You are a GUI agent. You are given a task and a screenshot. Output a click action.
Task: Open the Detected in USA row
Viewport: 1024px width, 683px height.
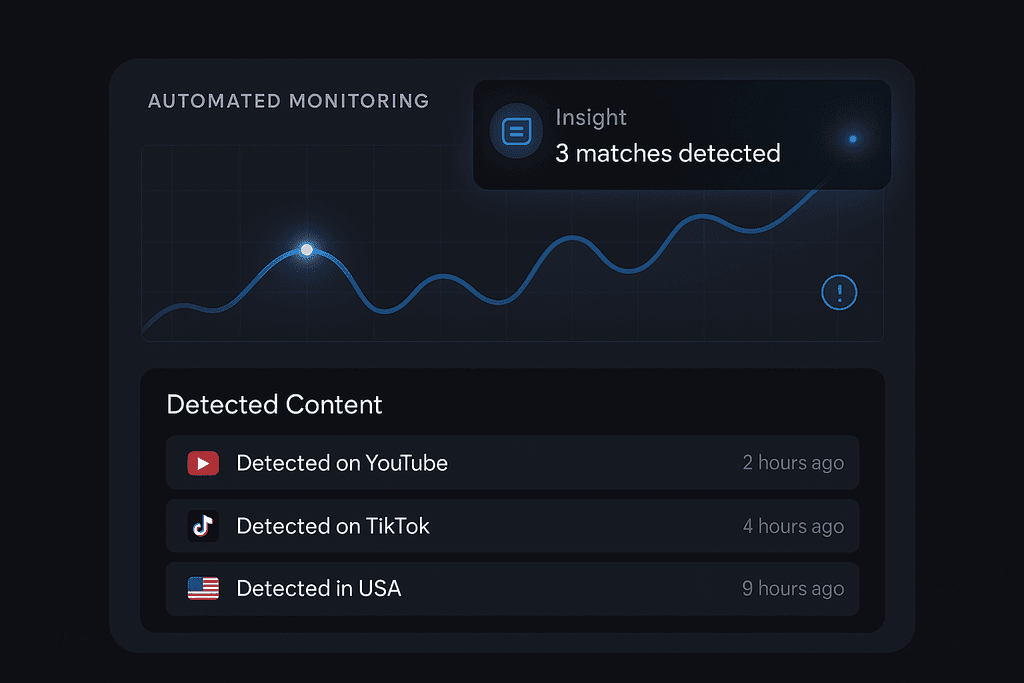[x=513, y=588]
